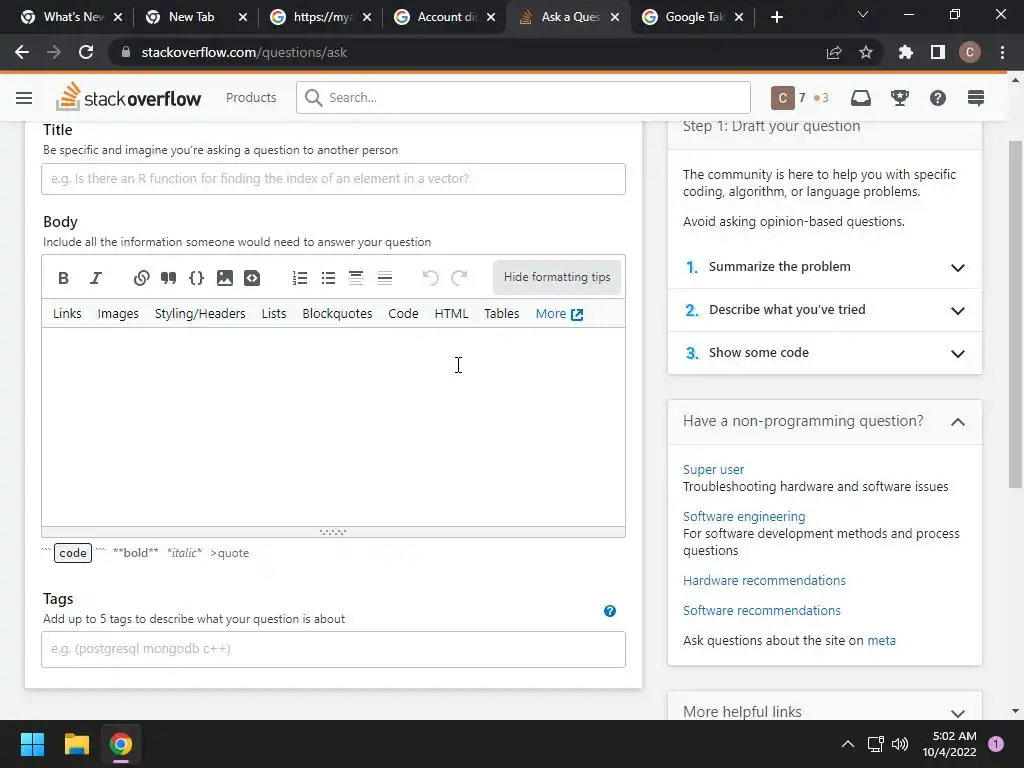Open the hamburger navigation menu
Image resolution: width=1024 pixels, height=768 pixels.
[x=24, y=98]
